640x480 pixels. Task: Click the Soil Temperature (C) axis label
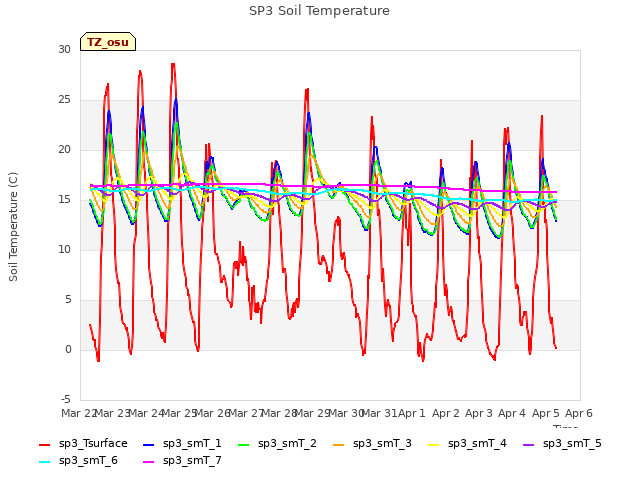tap(13, 227)
